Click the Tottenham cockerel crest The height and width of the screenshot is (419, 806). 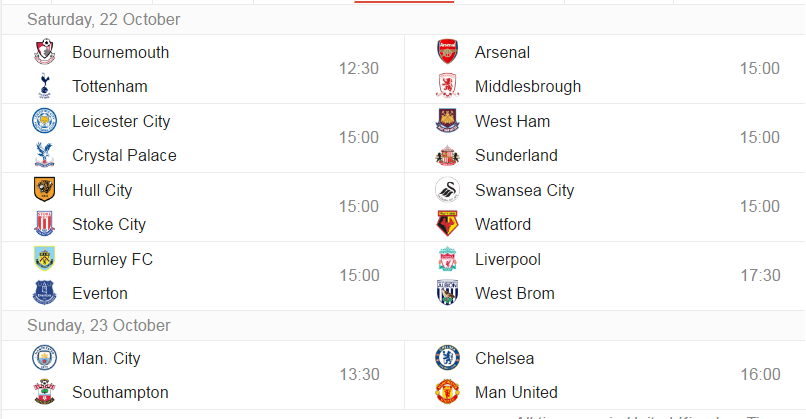[45, 86]
